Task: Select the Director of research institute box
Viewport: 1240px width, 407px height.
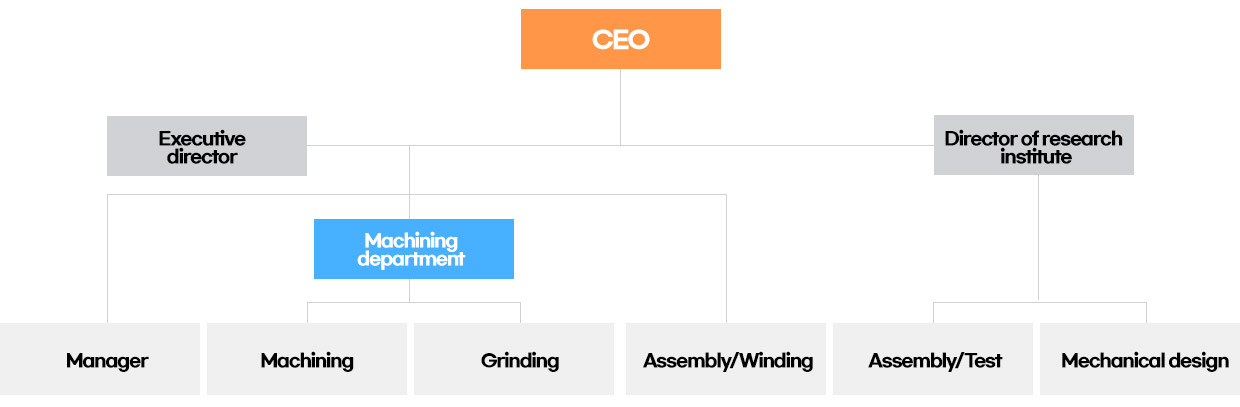Action: pos(1034,145)
